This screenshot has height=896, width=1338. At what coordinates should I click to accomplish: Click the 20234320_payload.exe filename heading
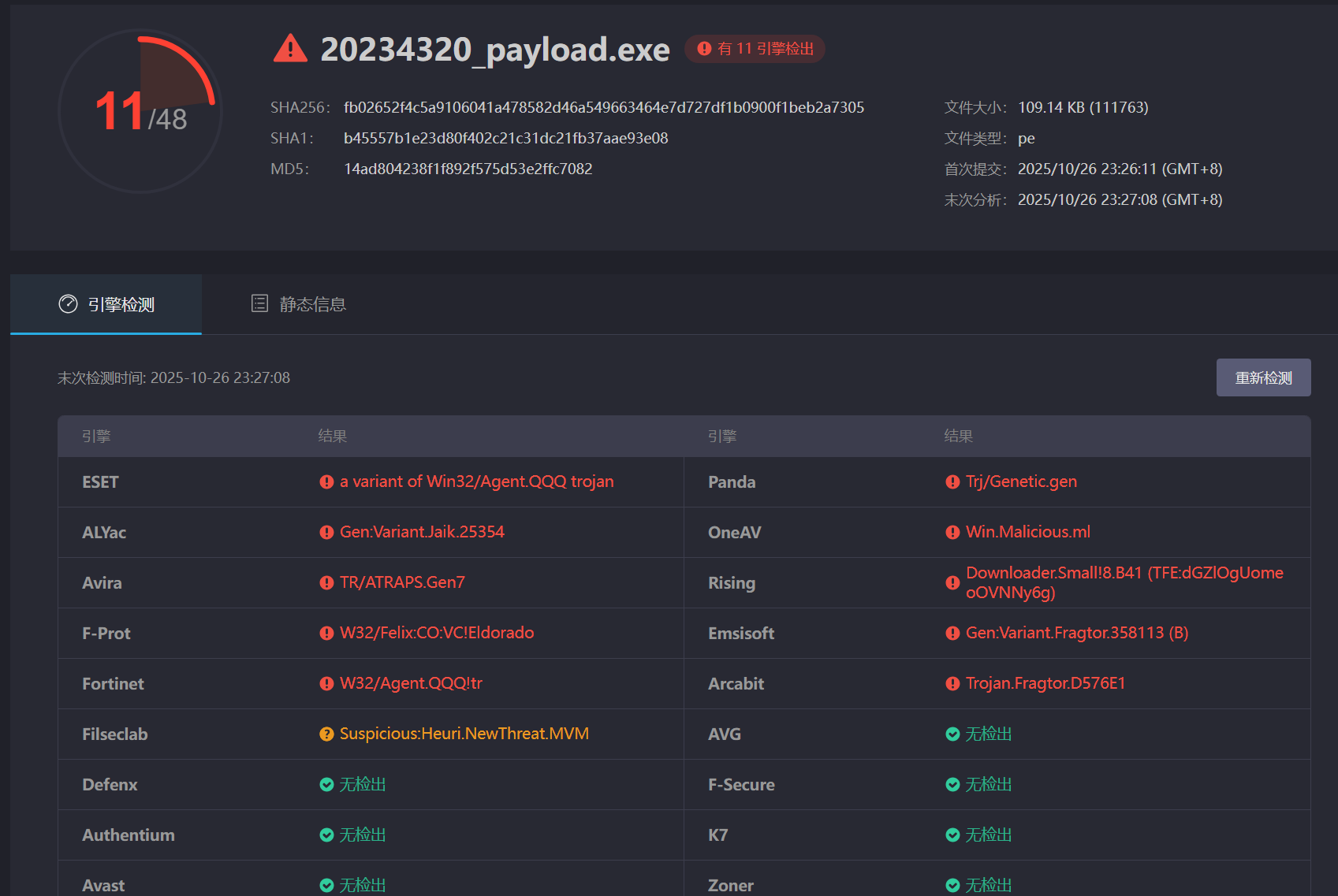(x=494, y=50)
